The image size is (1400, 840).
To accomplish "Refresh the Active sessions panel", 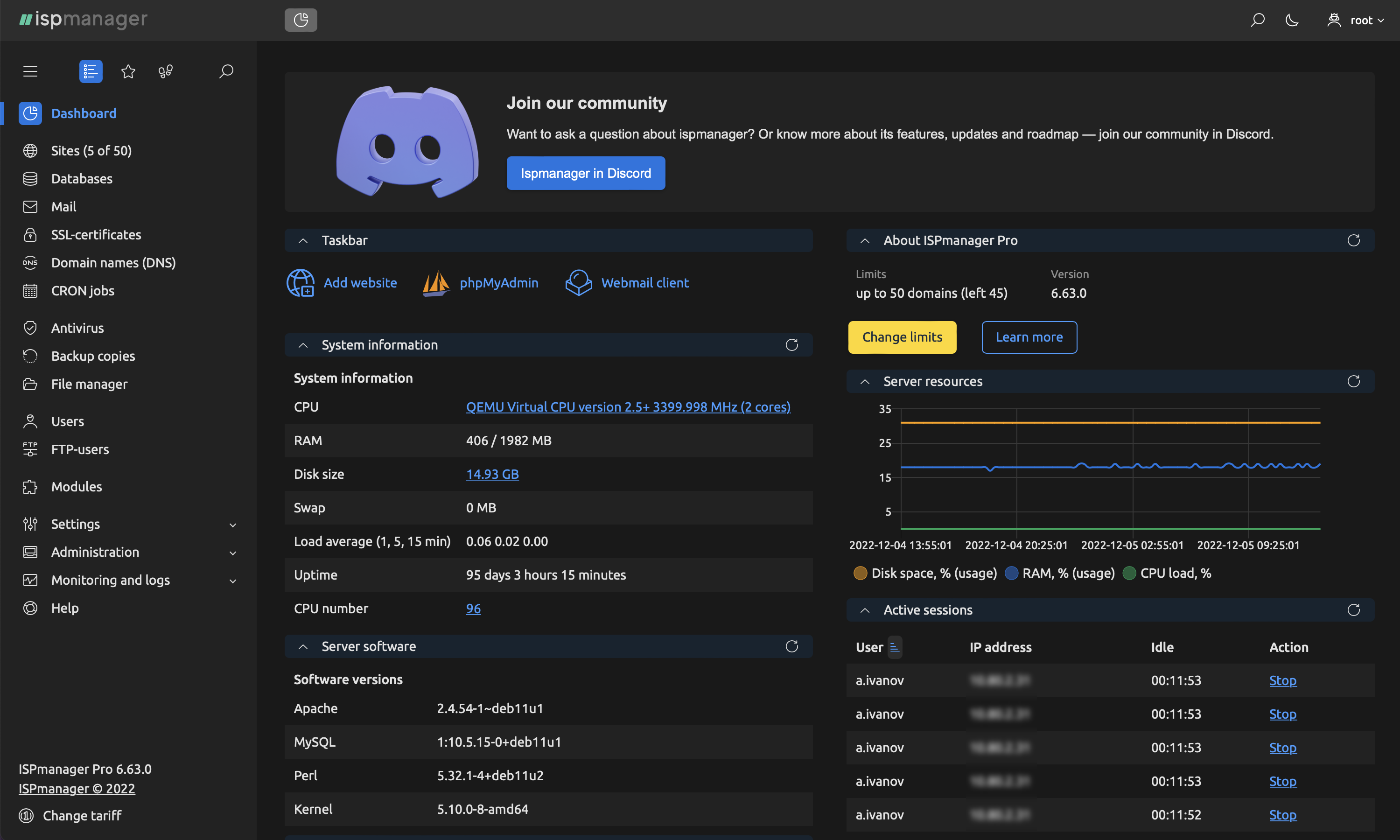I will point(1354,610).
